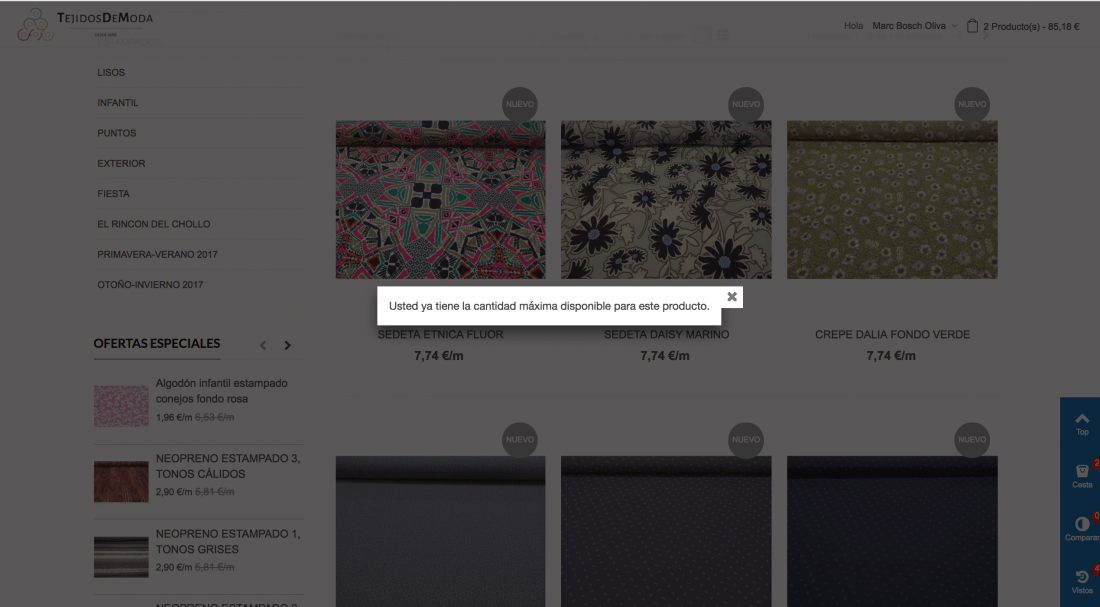
Task: Open cart summary 2 Producto(s) - 85,18 €
Action: (x=1031, y=27)
